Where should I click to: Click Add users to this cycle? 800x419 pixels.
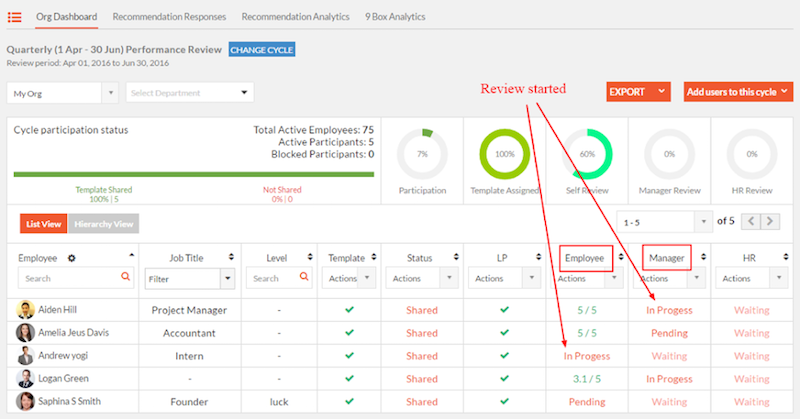738,92
